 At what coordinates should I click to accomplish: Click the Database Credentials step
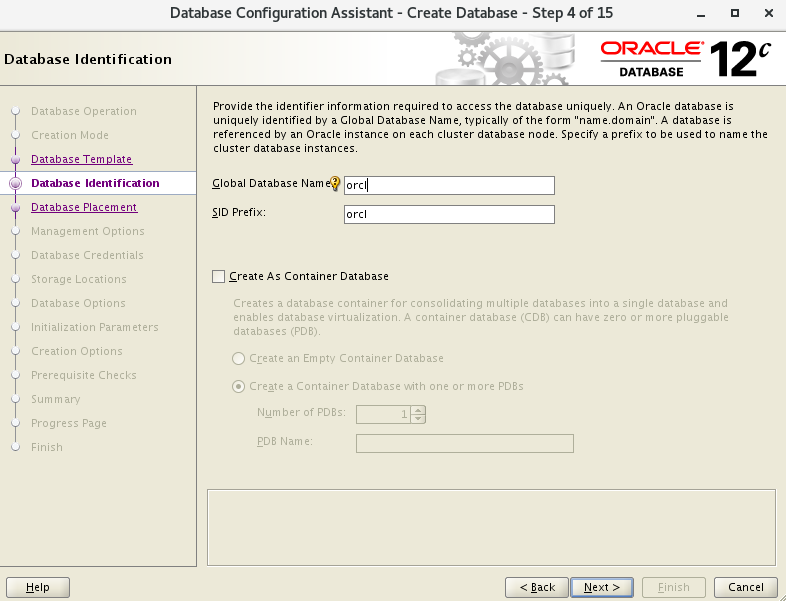point(87,256)
